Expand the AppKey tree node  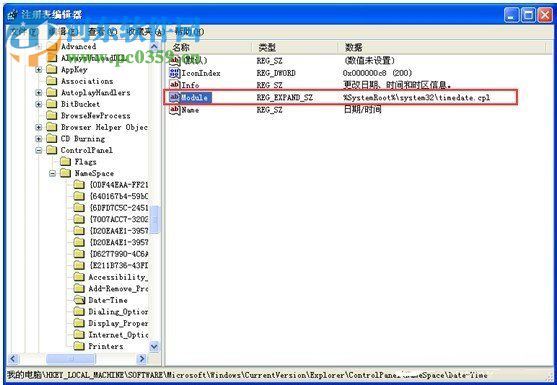pyautogui.click(x=38, y=70)
